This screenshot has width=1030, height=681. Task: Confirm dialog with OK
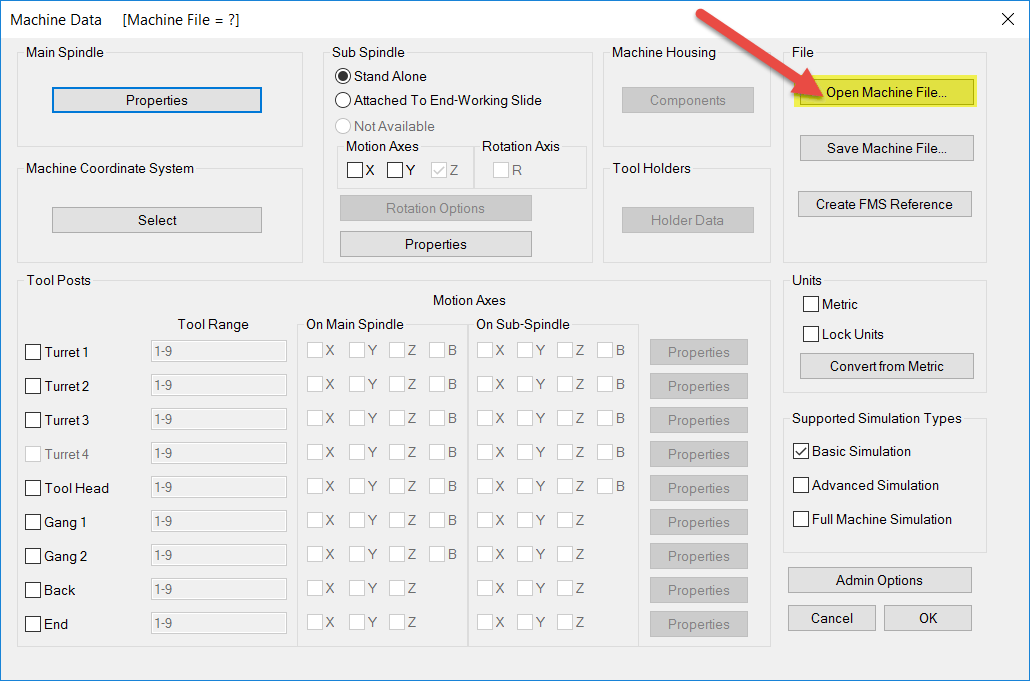(x=927, y=617)
